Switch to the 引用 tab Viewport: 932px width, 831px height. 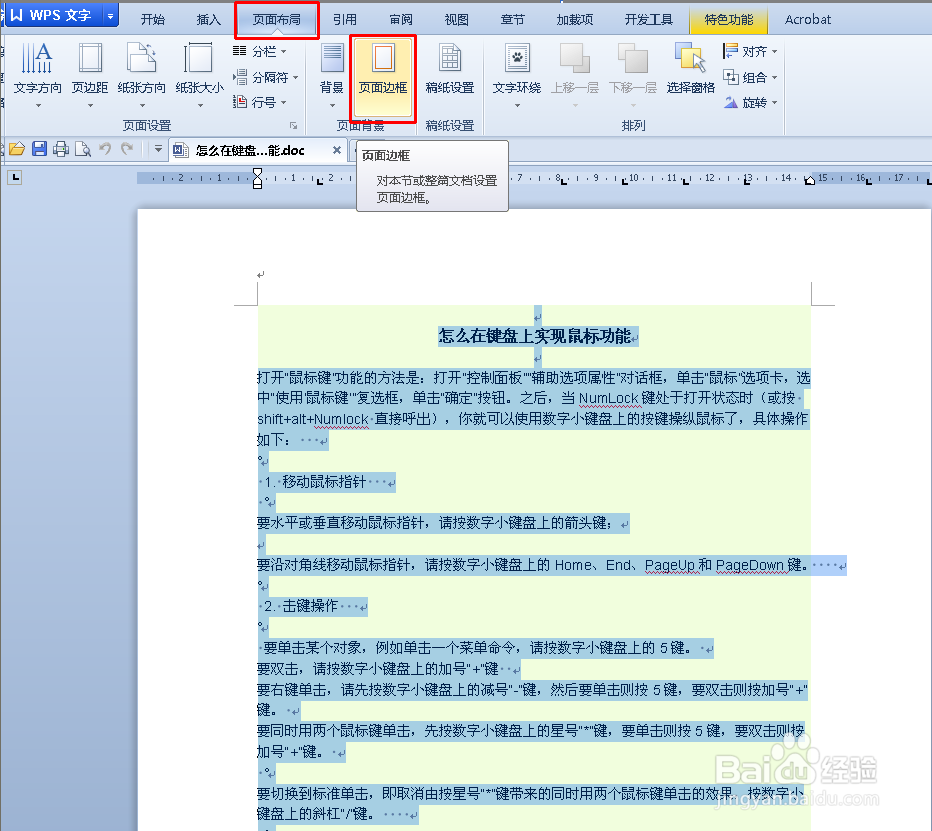click(345, 20)
